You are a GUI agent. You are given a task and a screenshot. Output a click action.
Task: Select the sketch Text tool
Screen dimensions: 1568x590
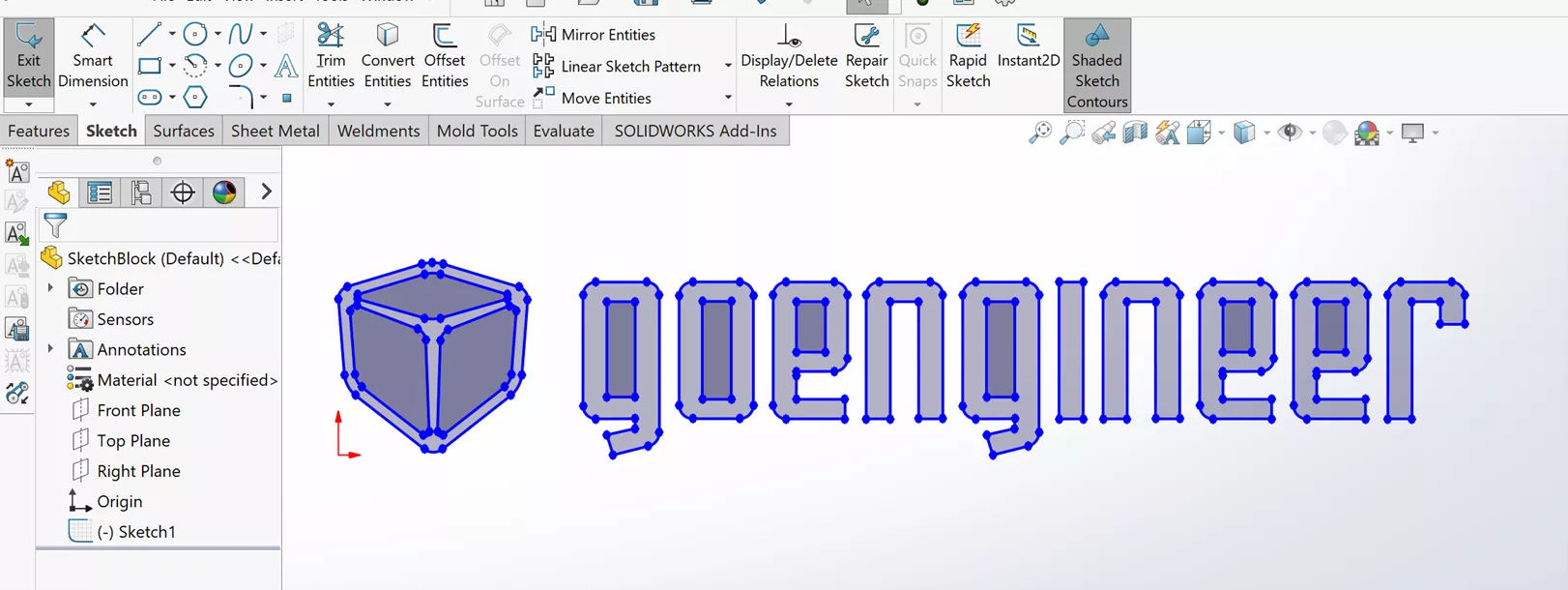286,66
